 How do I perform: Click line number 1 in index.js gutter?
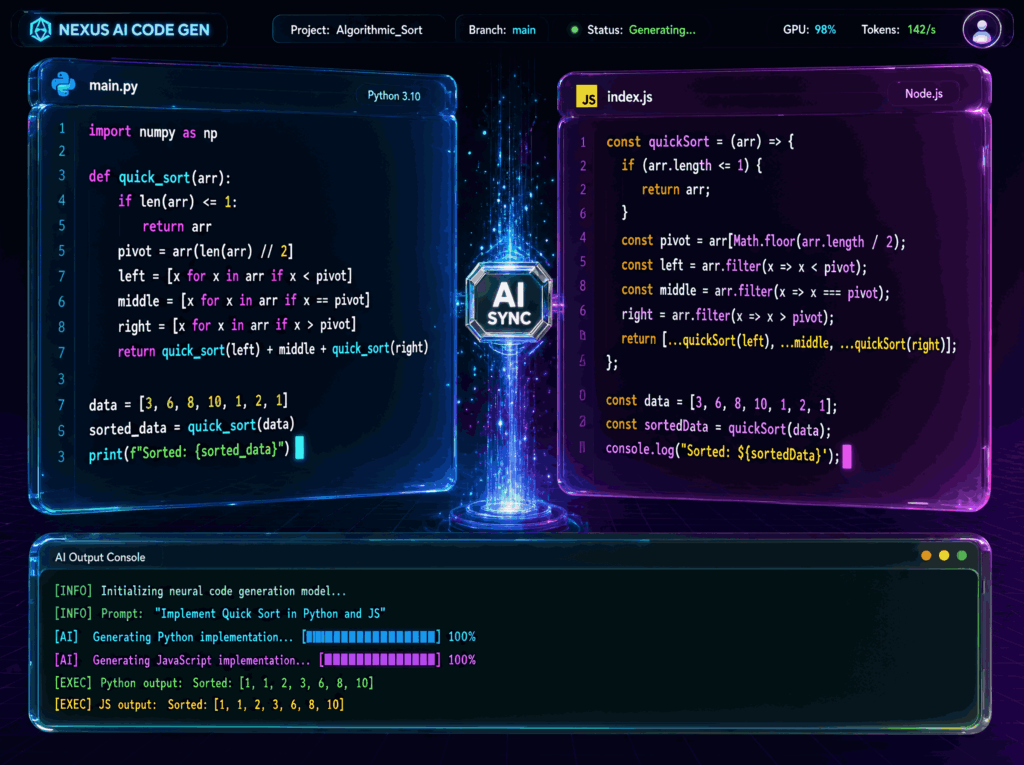pyautogui.click(x=583, y=142)
